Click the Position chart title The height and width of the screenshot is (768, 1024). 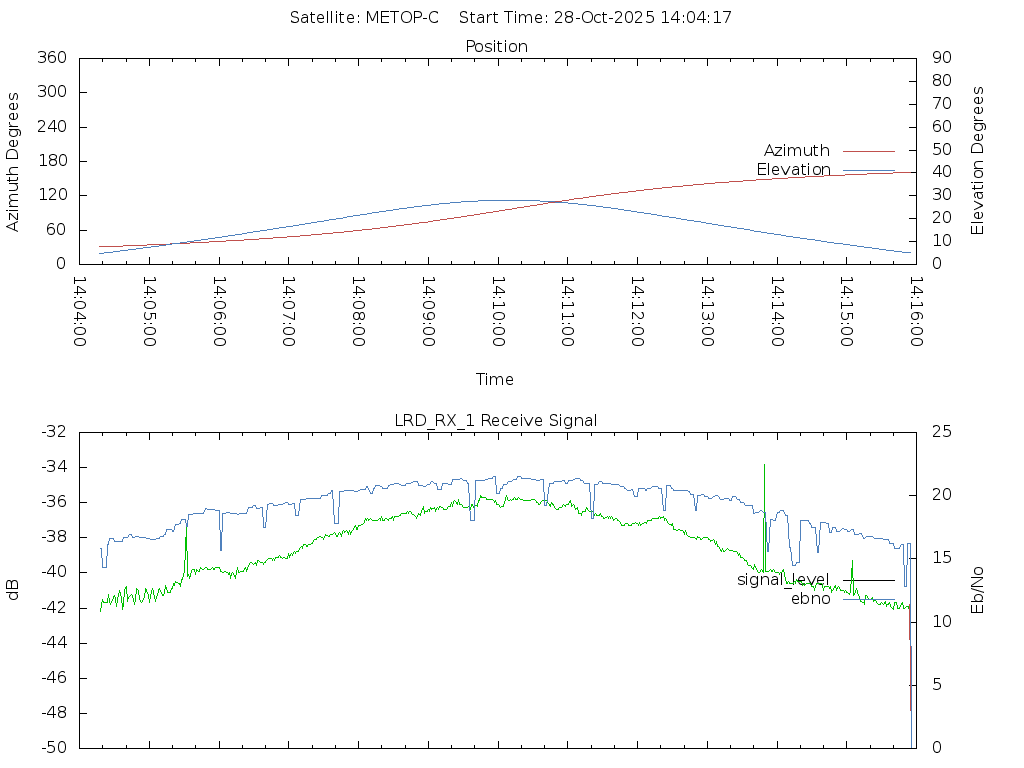tap(496, 47)
